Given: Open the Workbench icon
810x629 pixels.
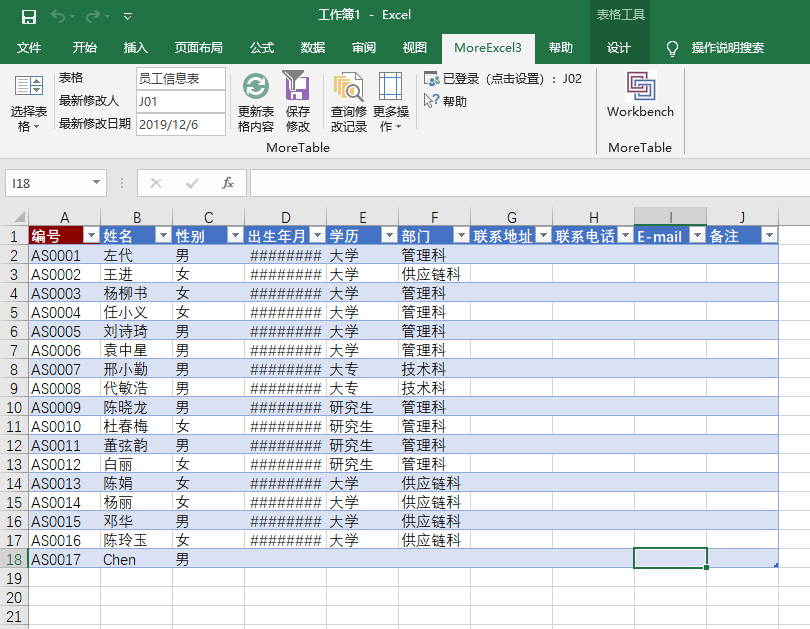Looking at the screenshot, I should [640, 86].
